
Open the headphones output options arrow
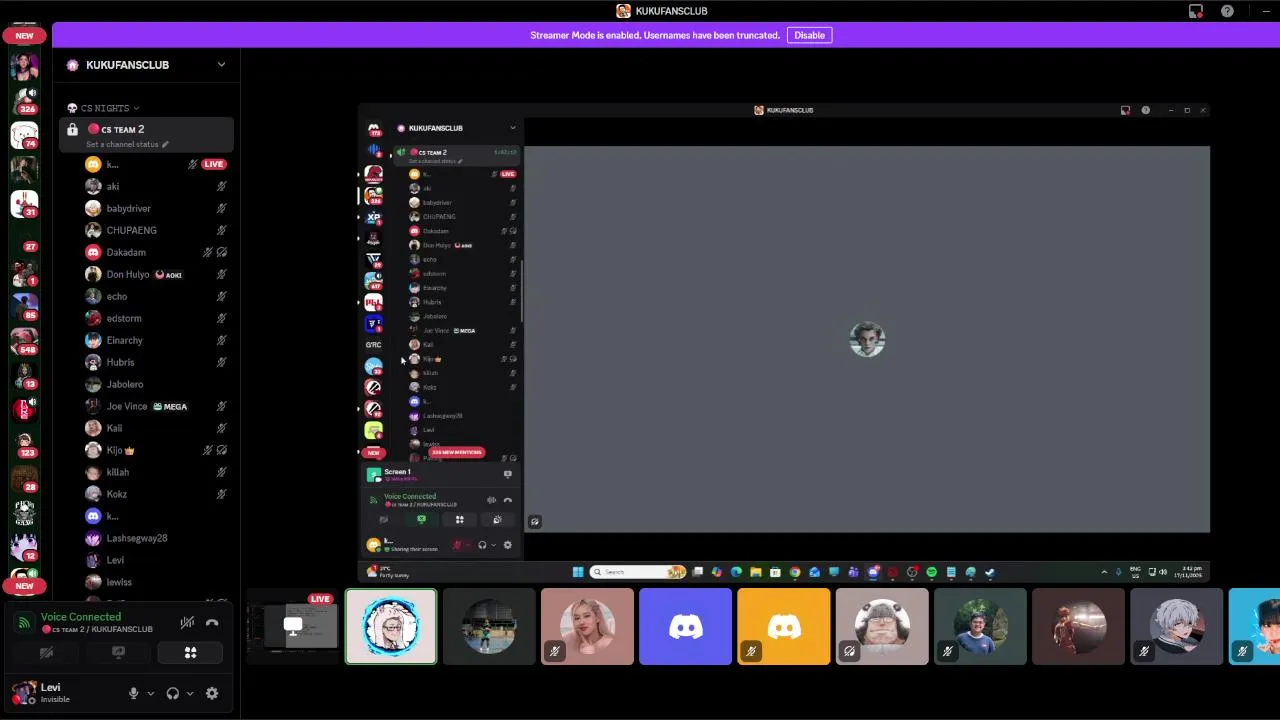coord(190,693)
